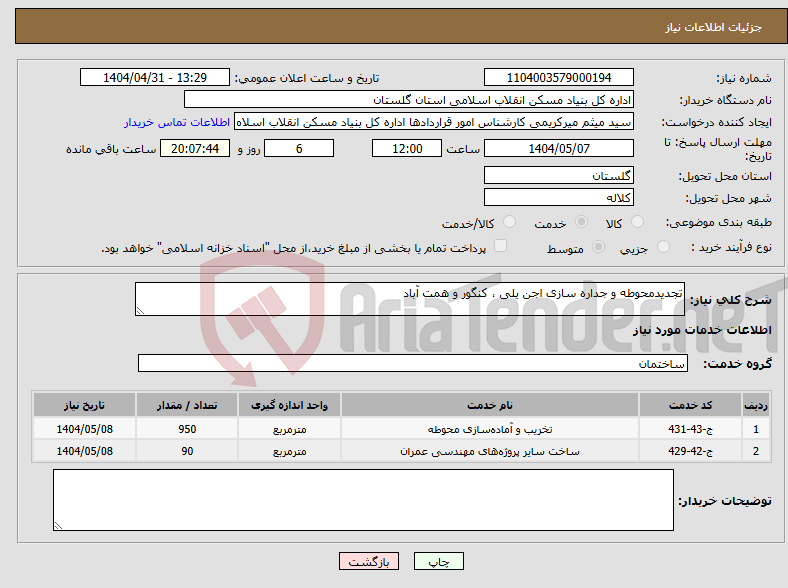Click the delivery province گلستان field
Viewport: 788px width, 588px height.
coord(559,175)
